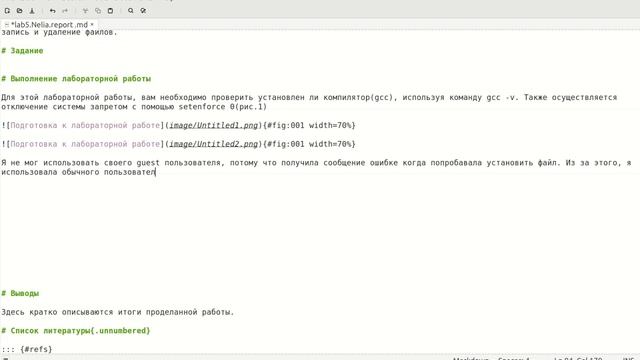Click the '# Выводы' heading line
This screenshot has height=360, width=640.
(20, 293)
